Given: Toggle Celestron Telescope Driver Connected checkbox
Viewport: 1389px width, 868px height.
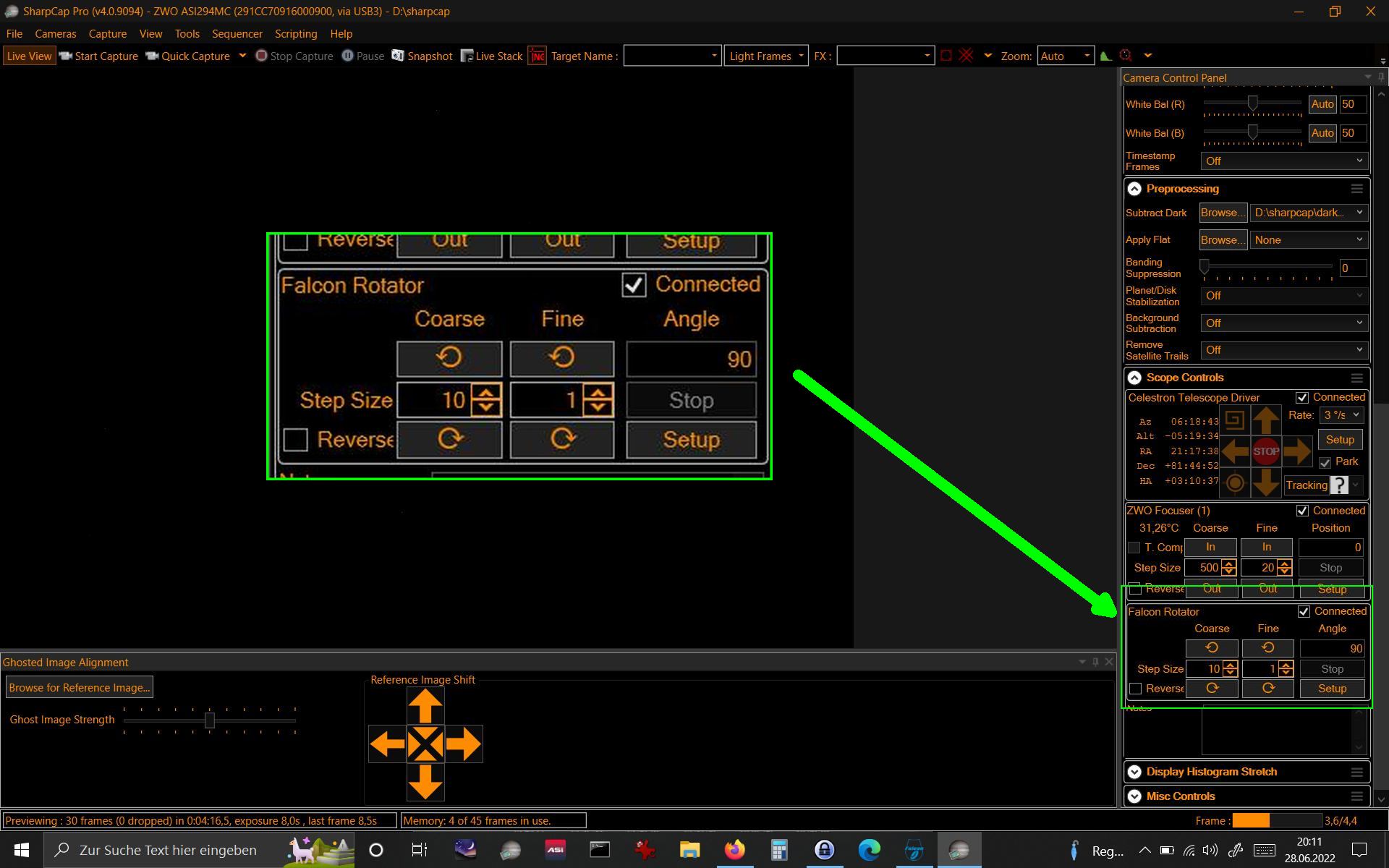Looking at the screenshot, I should click(x=1301, y=398).
